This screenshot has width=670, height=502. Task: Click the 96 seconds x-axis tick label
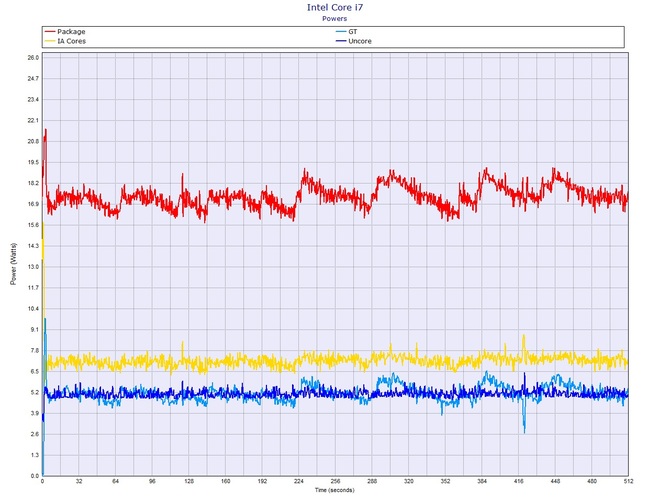pos(152,481)
